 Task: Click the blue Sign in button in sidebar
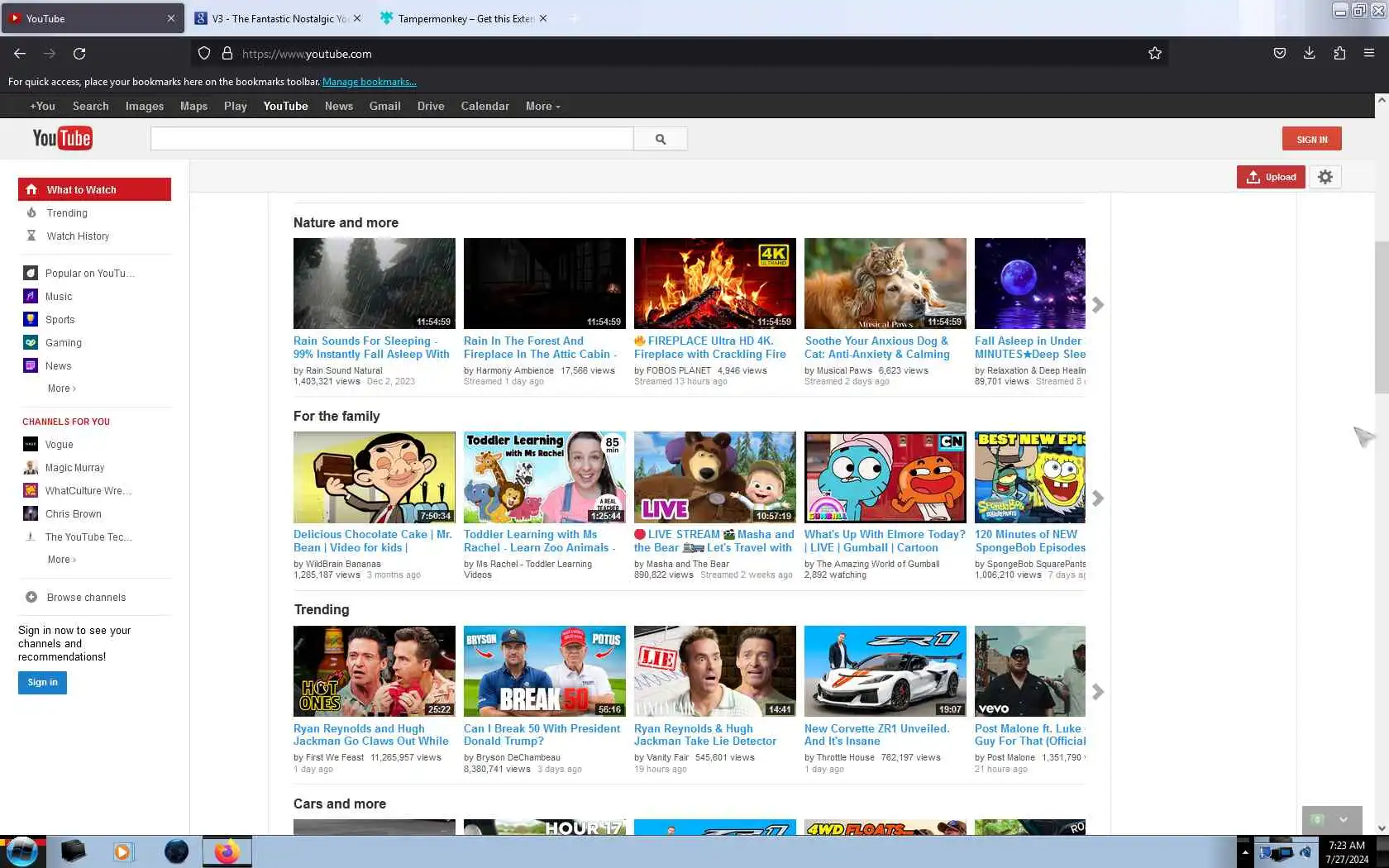tap(42, 682)
